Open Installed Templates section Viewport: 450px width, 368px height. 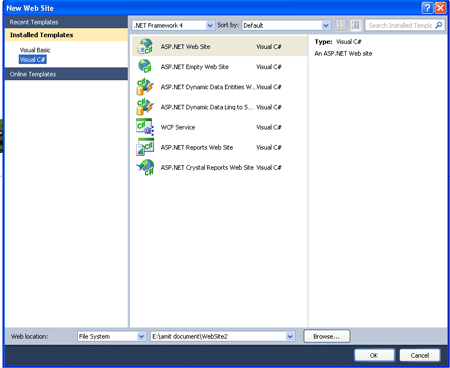pos(66,35)
